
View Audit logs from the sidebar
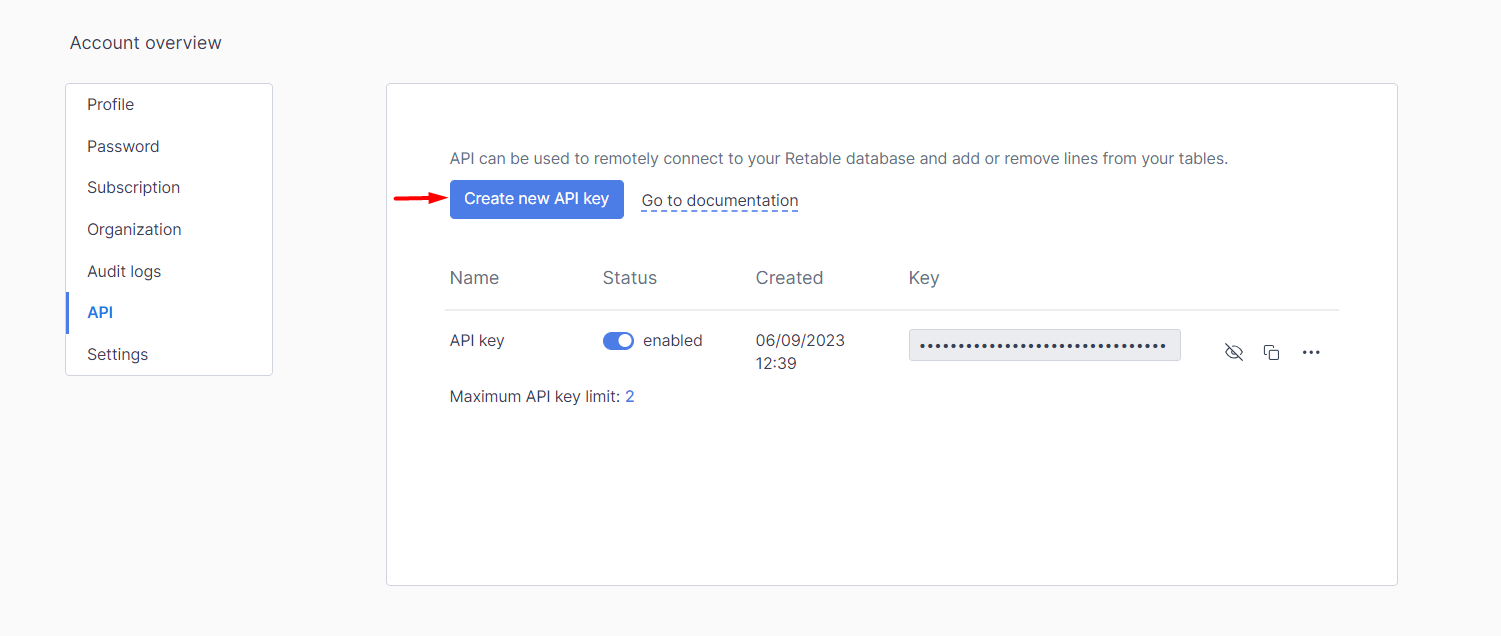point(124,272)
